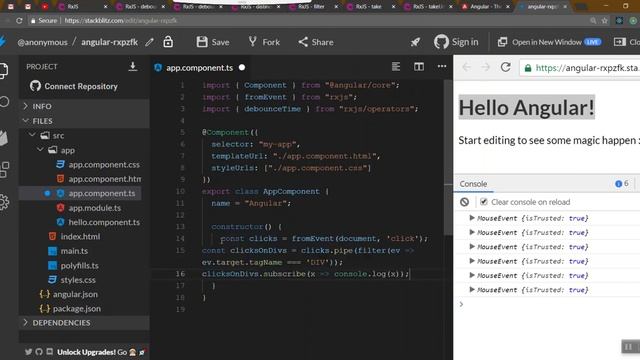This screenshot has height=360, width=640.
Task: Close unsaved app.component.ts tab dot
Action: 242,67
